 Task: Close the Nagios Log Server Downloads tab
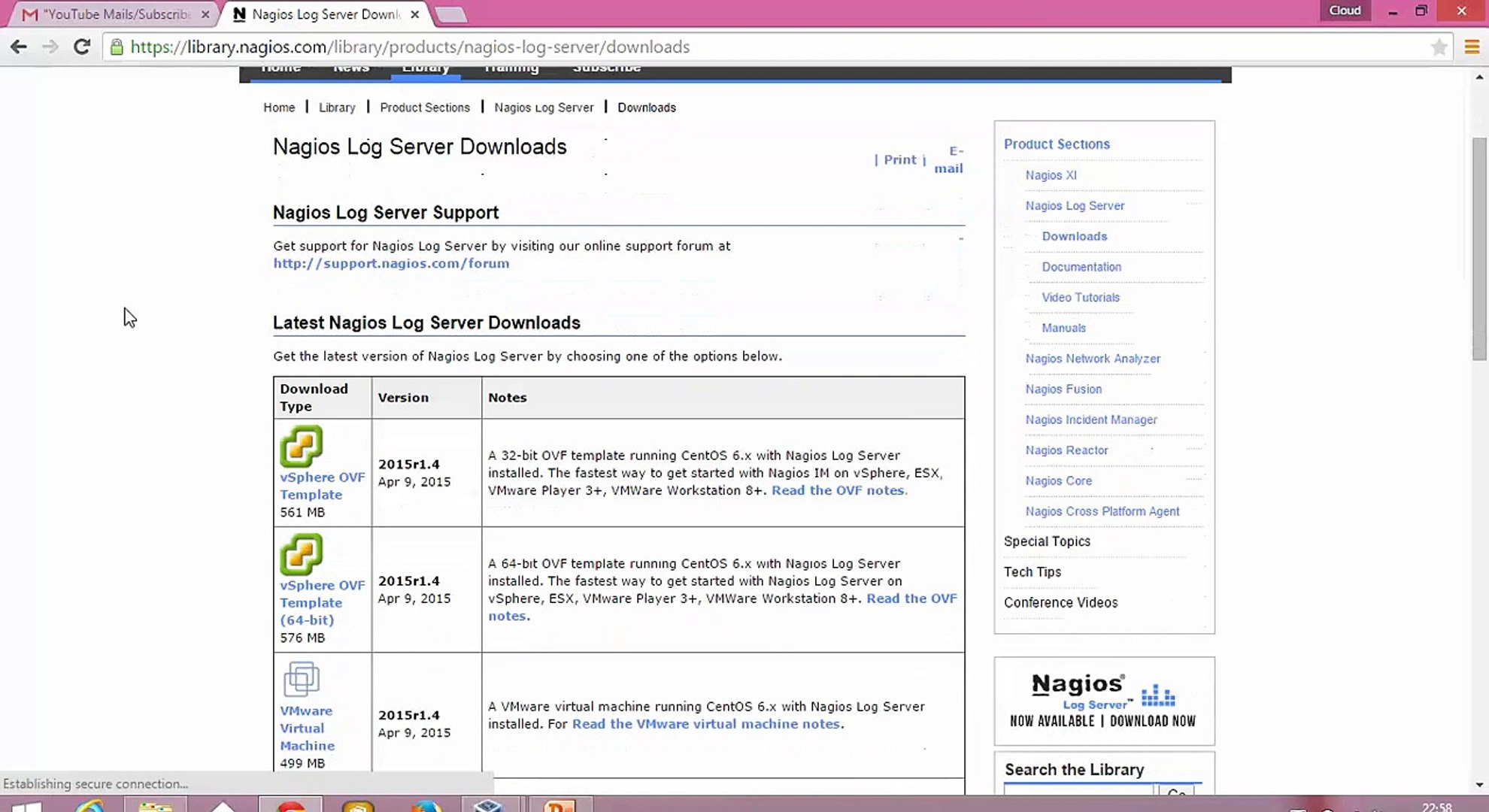(x=414, y=14)
